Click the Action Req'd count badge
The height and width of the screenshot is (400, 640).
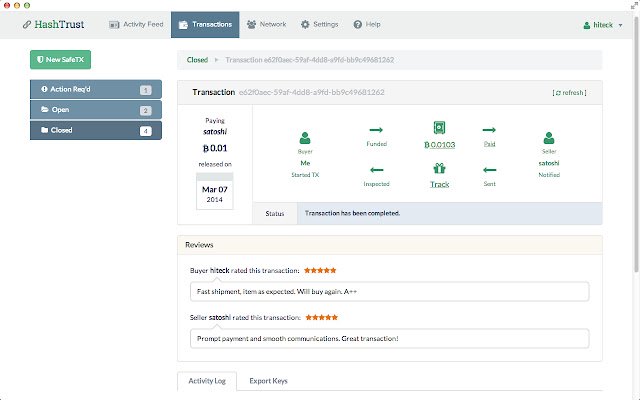[x=145, y=90]
